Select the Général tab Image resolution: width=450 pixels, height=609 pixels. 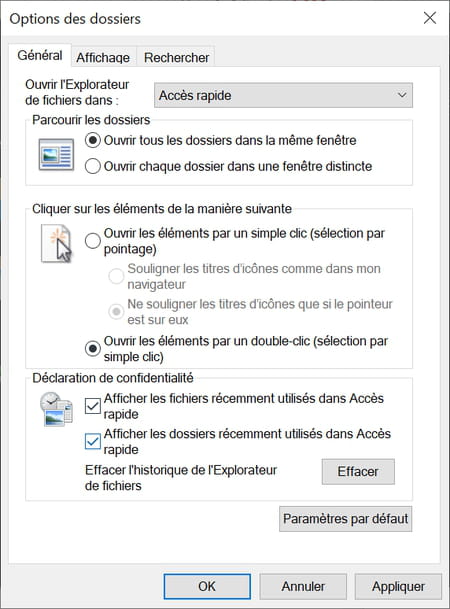coord(40,56)
